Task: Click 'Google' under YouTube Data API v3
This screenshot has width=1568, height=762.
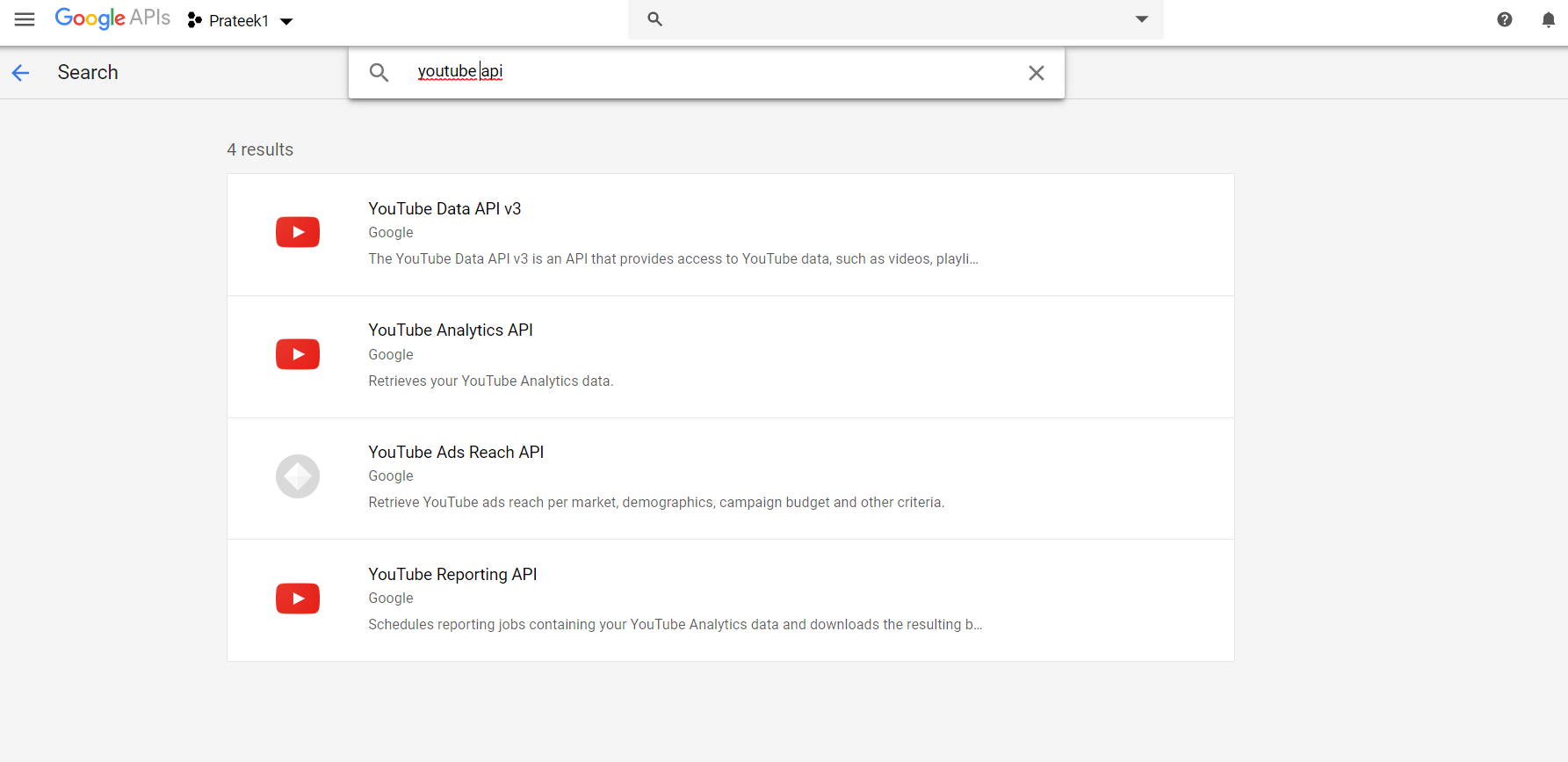Action: click(391, 232)
